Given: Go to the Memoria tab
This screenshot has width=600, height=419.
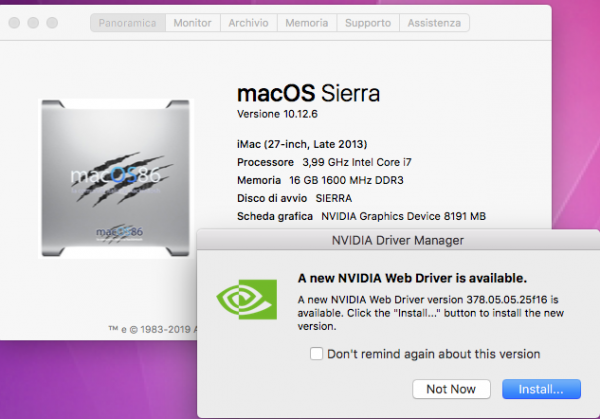Looking at the screenshot, I should point(307,23).
